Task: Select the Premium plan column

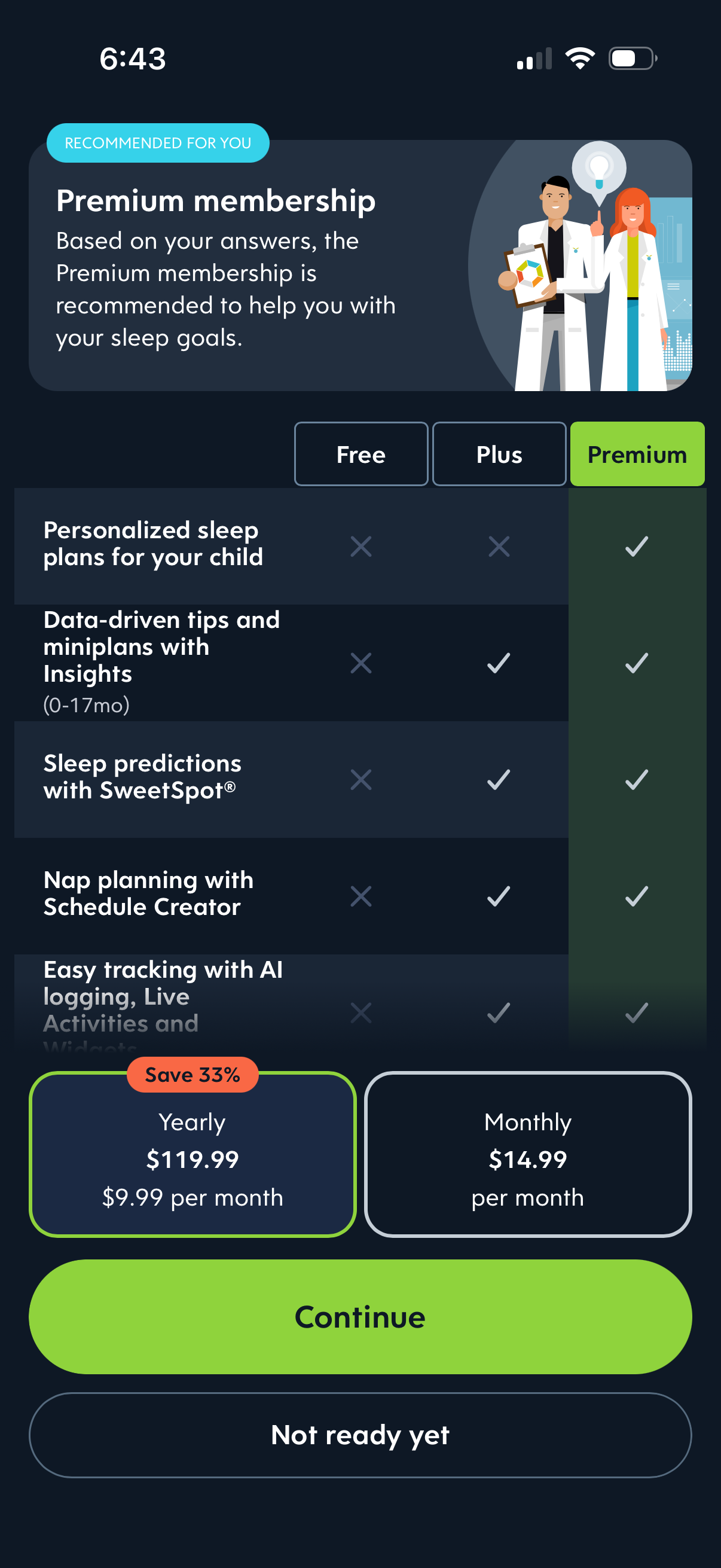Action: coord(637,453)
